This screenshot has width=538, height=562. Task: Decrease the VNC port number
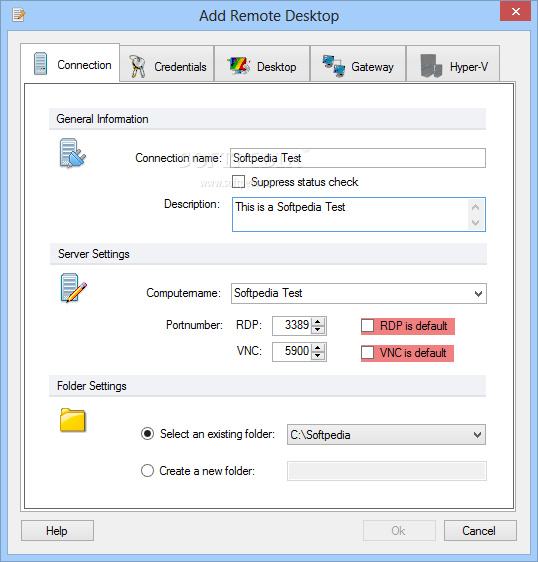pos(318,356)
